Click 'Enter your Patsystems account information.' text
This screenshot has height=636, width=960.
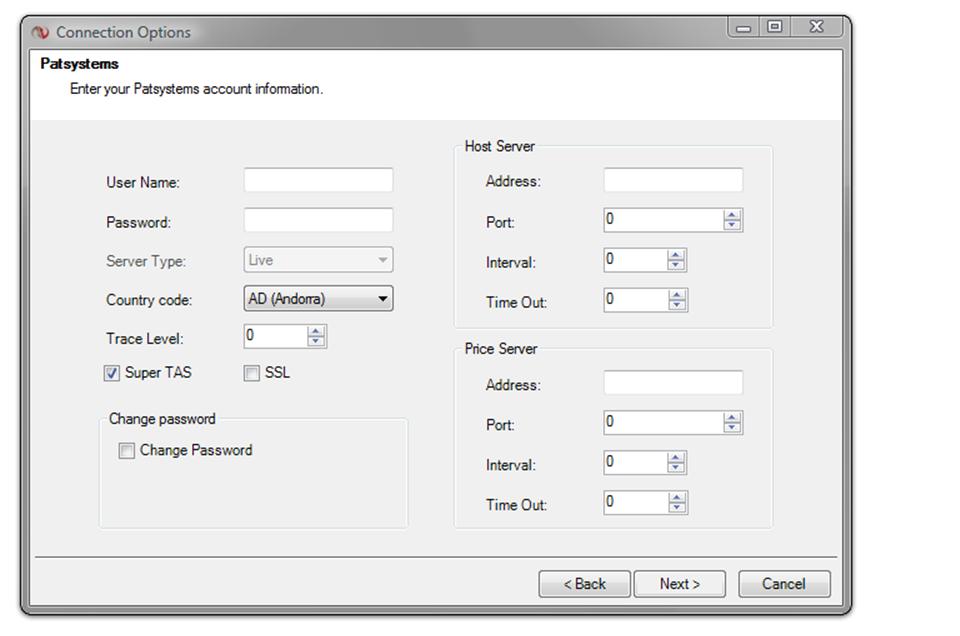197,89
